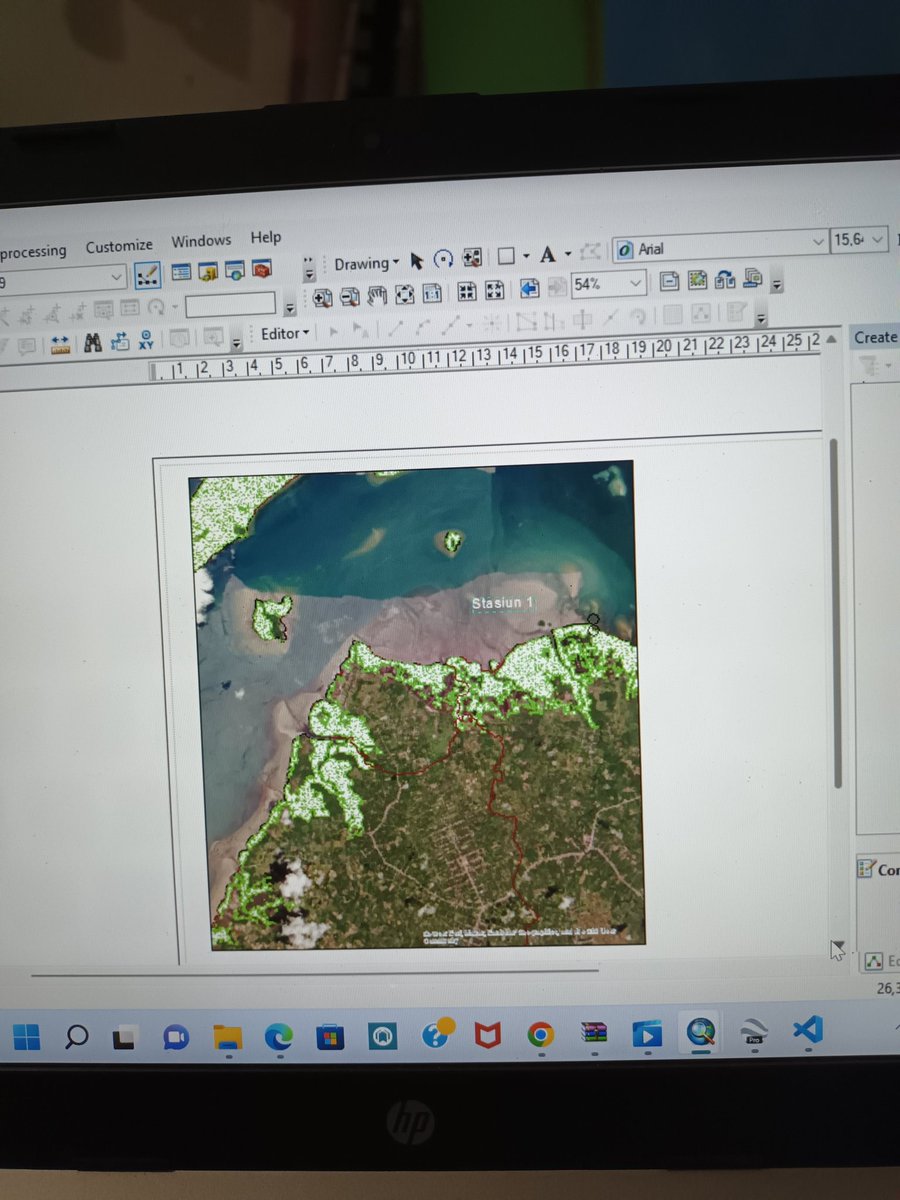Open the Geoprocessing menu
This screenshot has width=900, height=1200.
(x=33, y=251)
